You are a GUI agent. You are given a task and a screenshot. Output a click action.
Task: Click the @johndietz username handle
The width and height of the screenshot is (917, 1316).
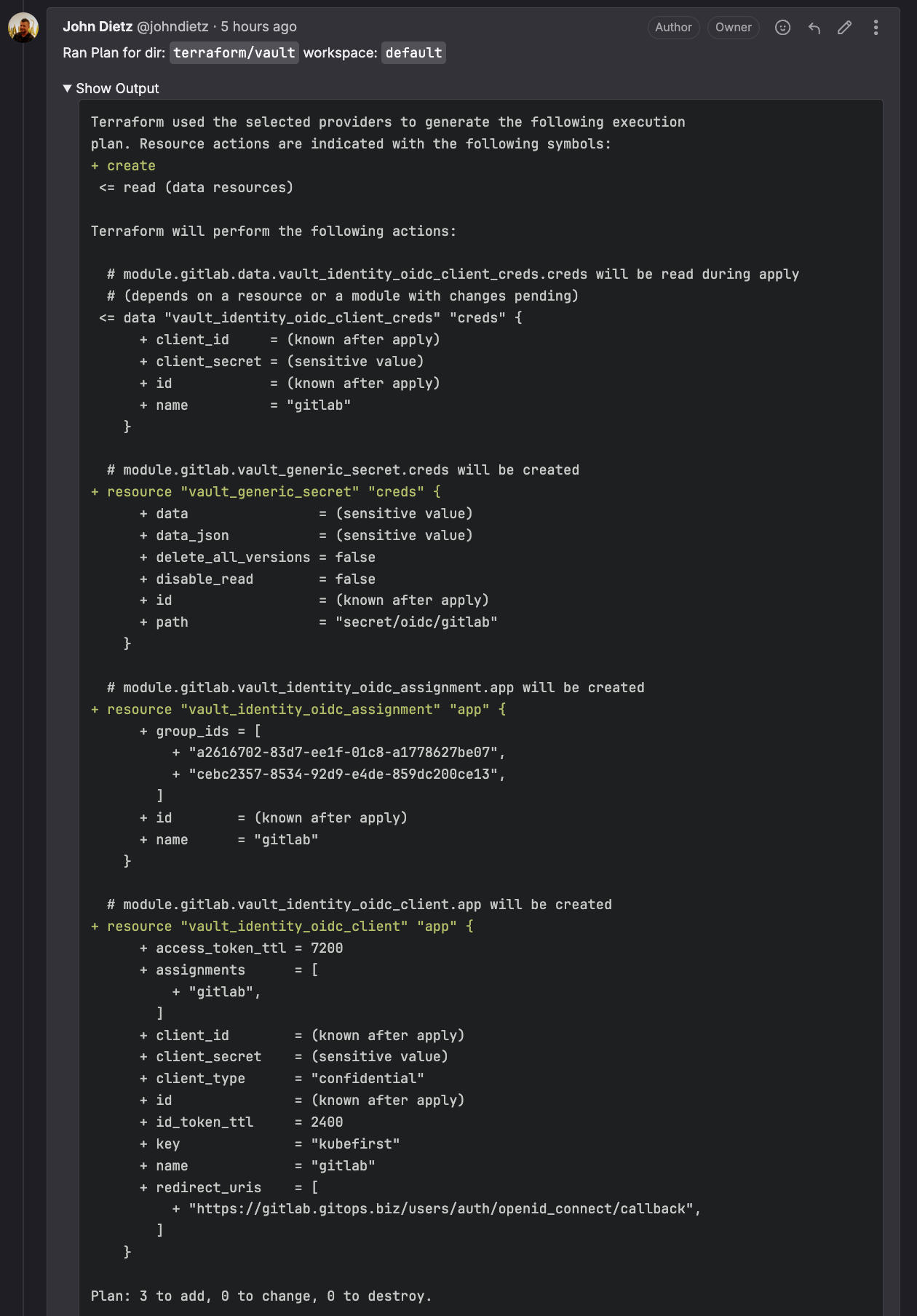[173, 27]
